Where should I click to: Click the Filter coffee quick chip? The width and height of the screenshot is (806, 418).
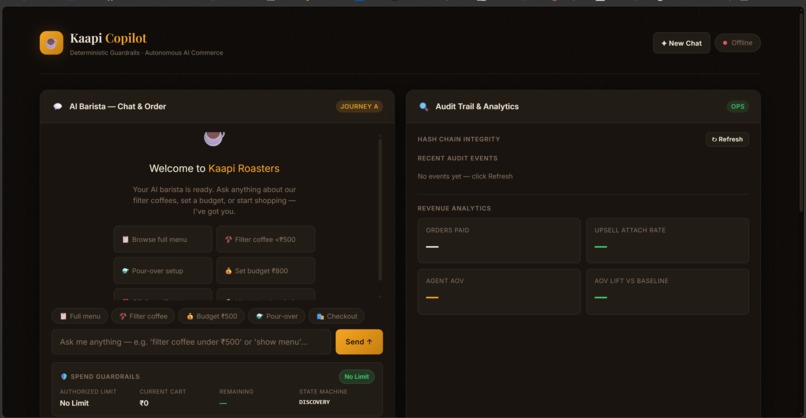(143, 316)
